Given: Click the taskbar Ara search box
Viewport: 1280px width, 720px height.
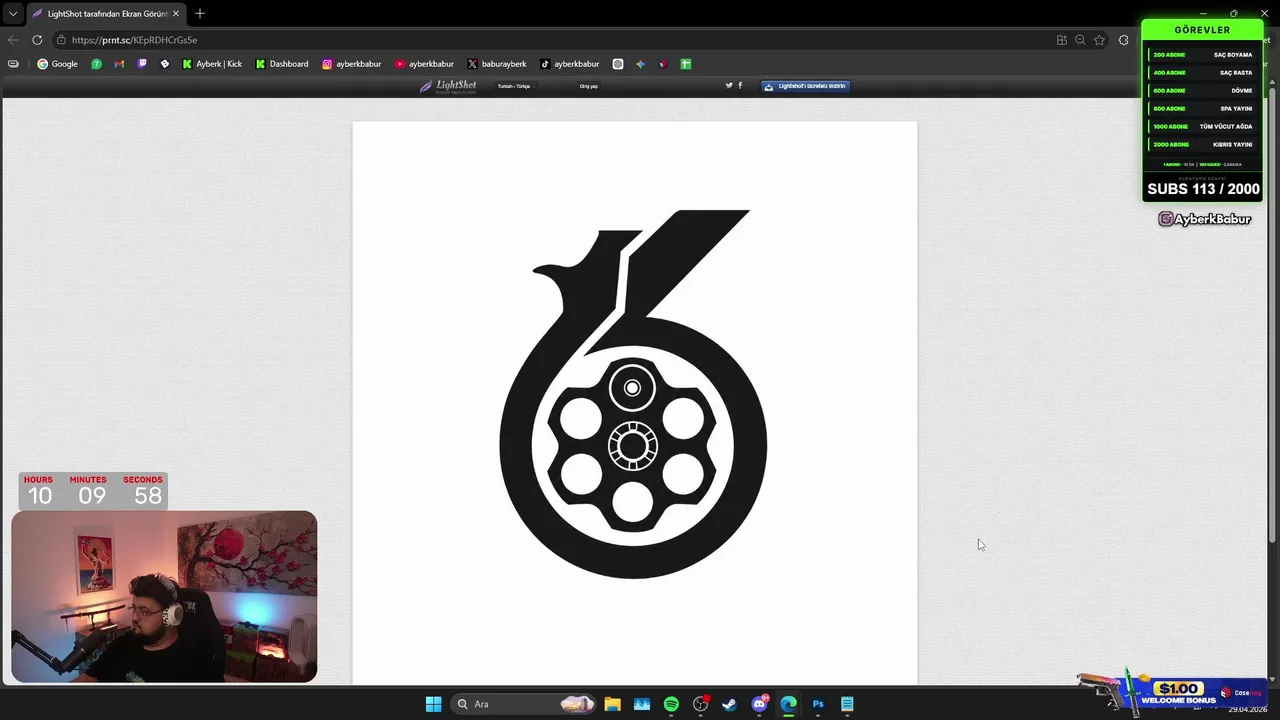Looking at the screenshot, I should [x=523, y=704].
